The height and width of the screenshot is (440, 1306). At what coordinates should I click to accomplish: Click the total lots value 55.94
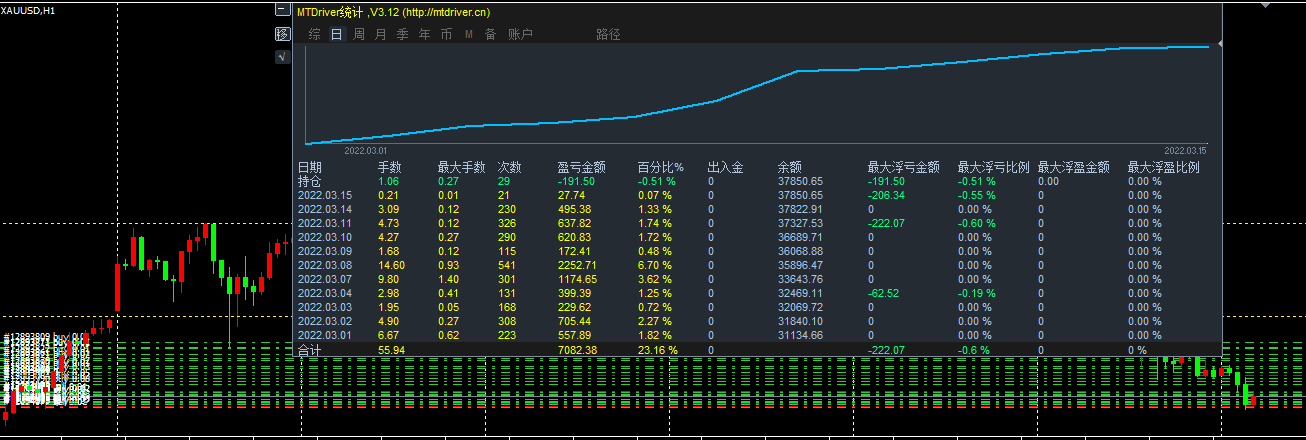(392, 351)
